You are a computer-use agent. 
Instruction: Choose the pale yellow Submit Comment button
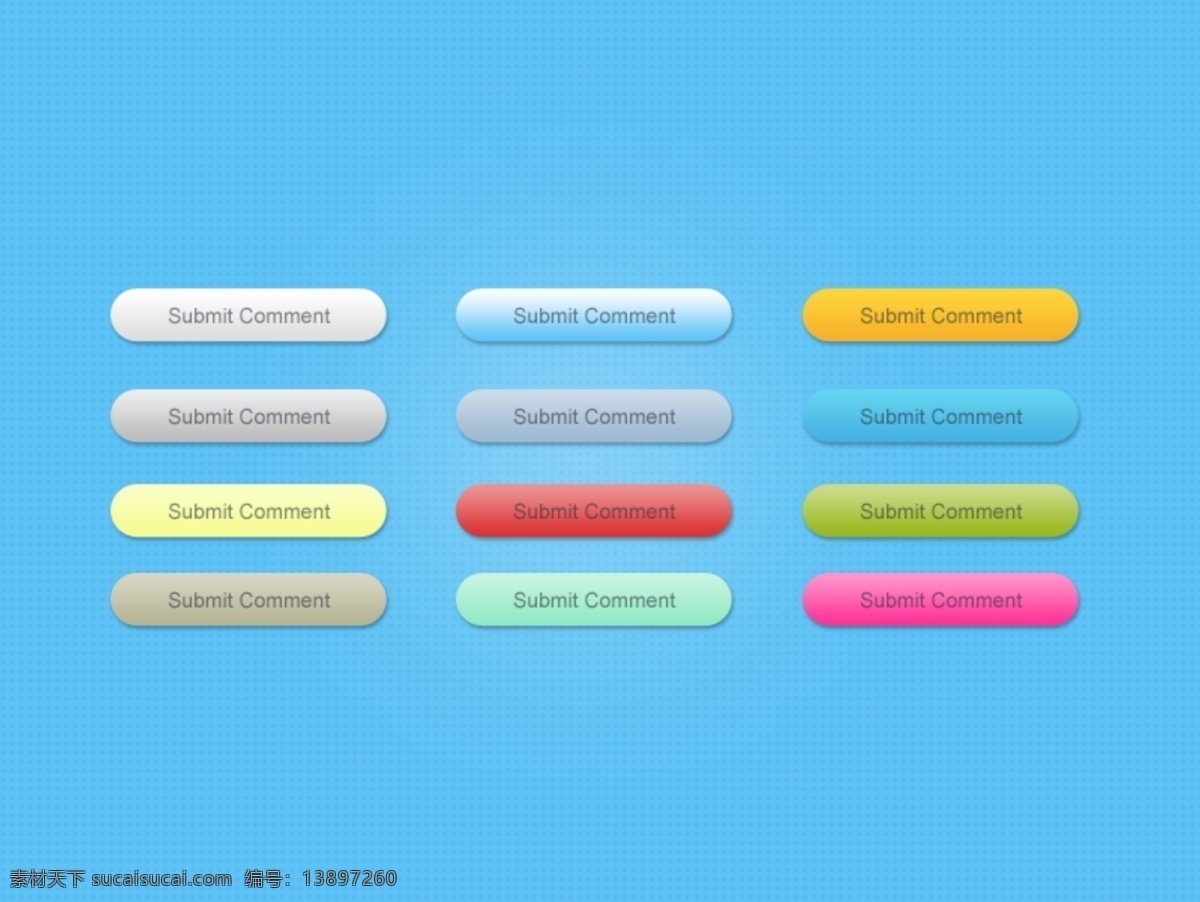tap(248, 511)
